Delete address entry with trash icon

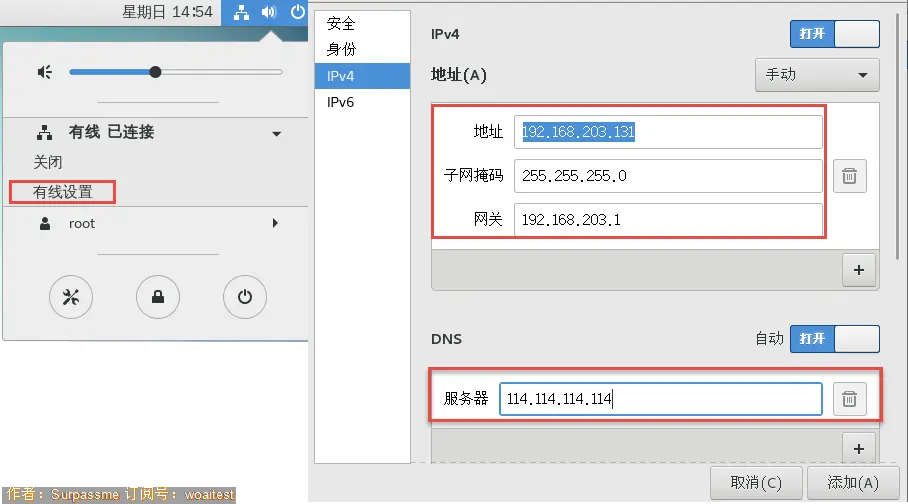pos(850,176)
